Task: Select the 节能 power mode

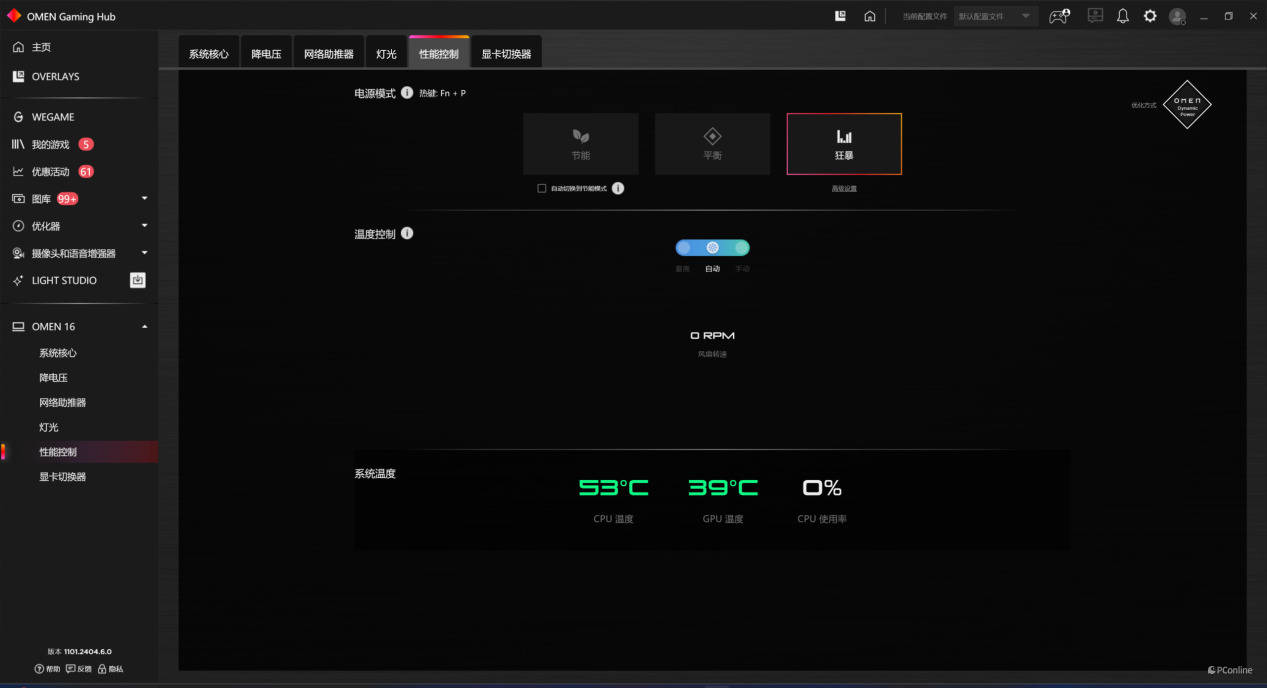Action: 580,144
